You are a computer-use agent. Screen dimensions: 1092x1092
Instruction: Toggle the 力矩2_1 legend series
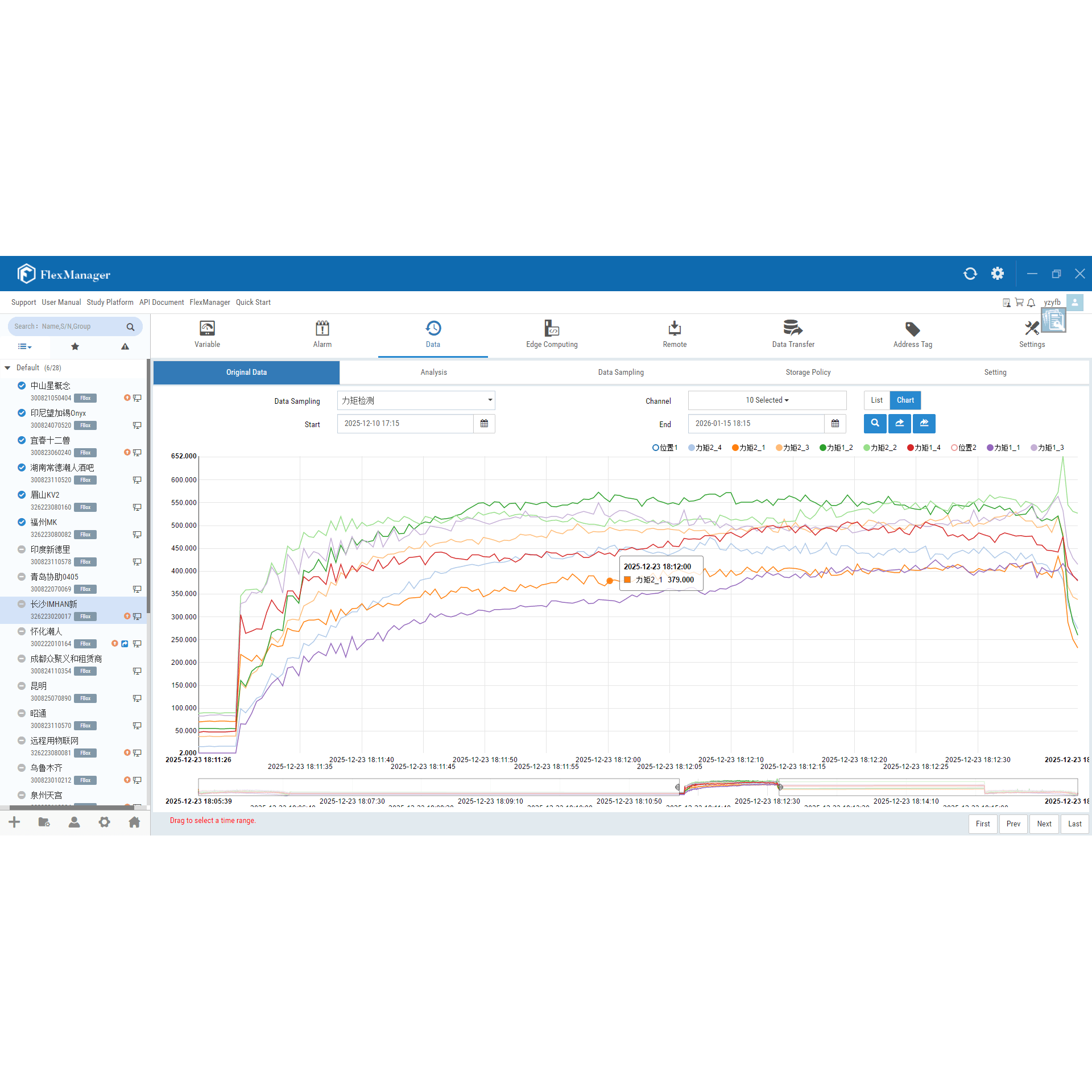pos(748,448)
